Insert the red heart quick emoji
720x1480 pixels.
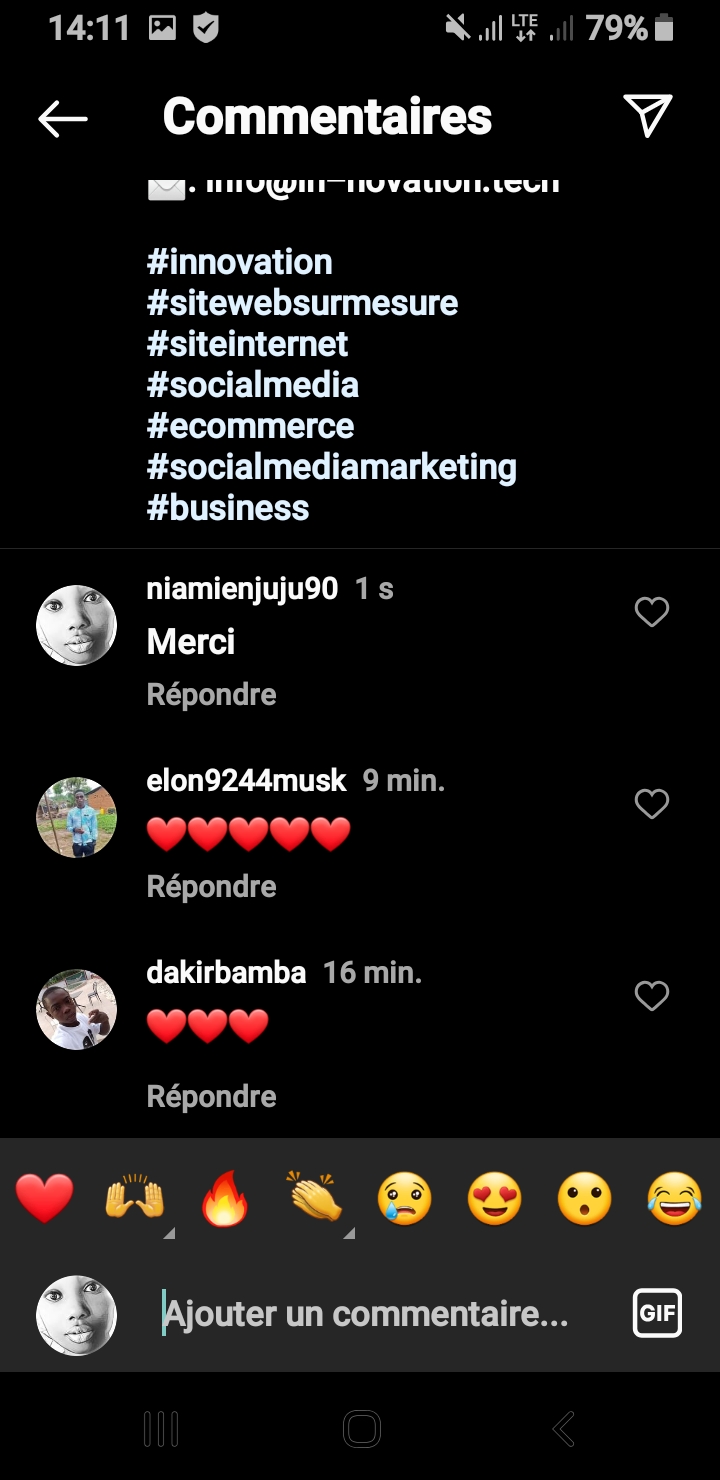point(45,1199)
